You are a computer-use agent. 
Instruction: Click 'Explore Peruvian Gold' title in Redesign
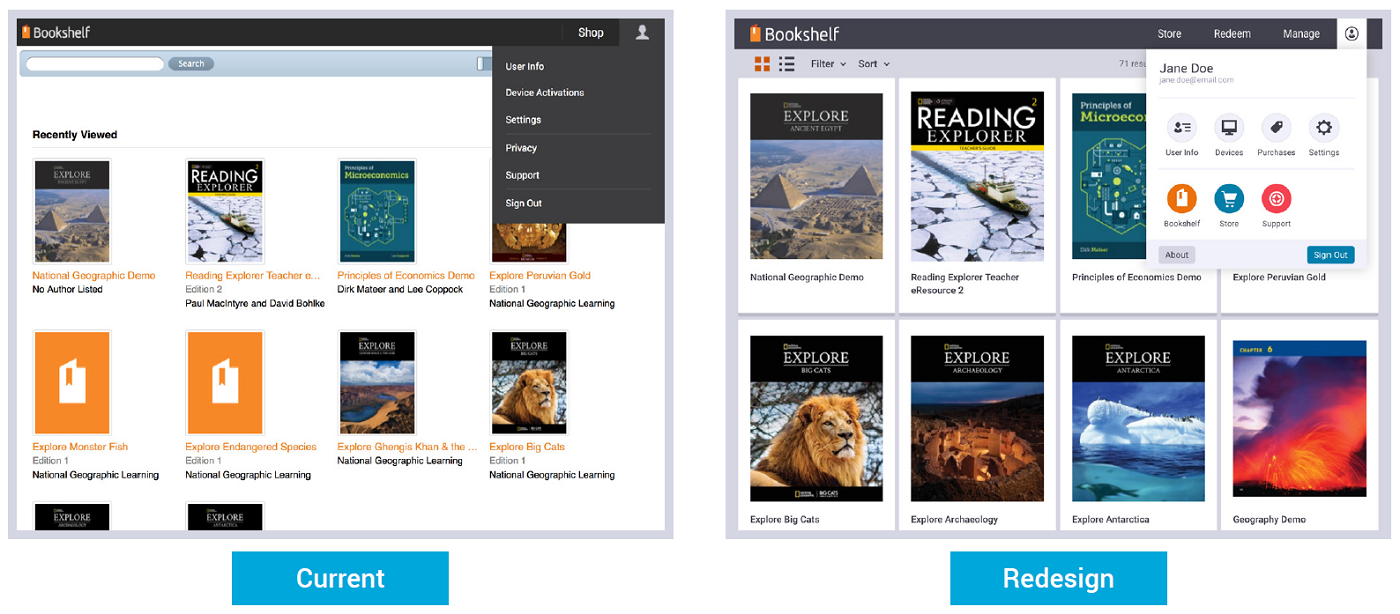pos(1279,277)
